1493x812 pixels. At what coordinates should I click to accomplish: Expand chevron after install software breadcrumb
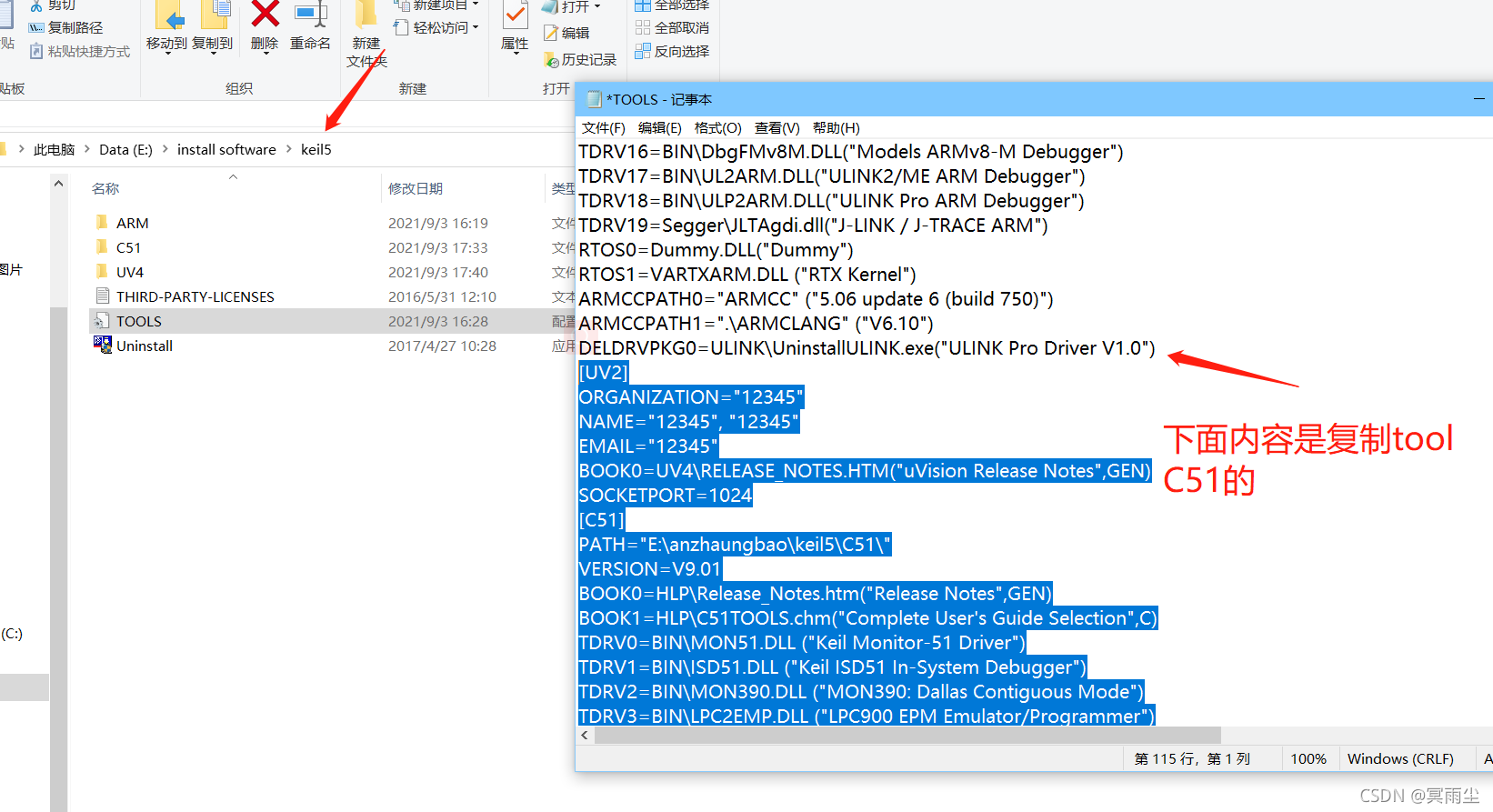click(289, 149)
